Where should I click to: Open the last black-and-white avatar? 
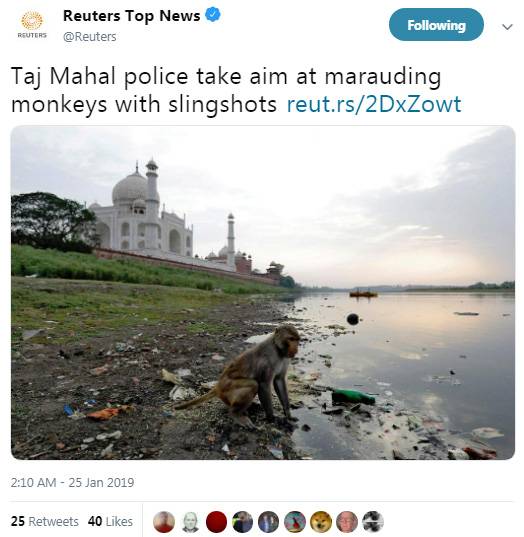coord(373,522)
